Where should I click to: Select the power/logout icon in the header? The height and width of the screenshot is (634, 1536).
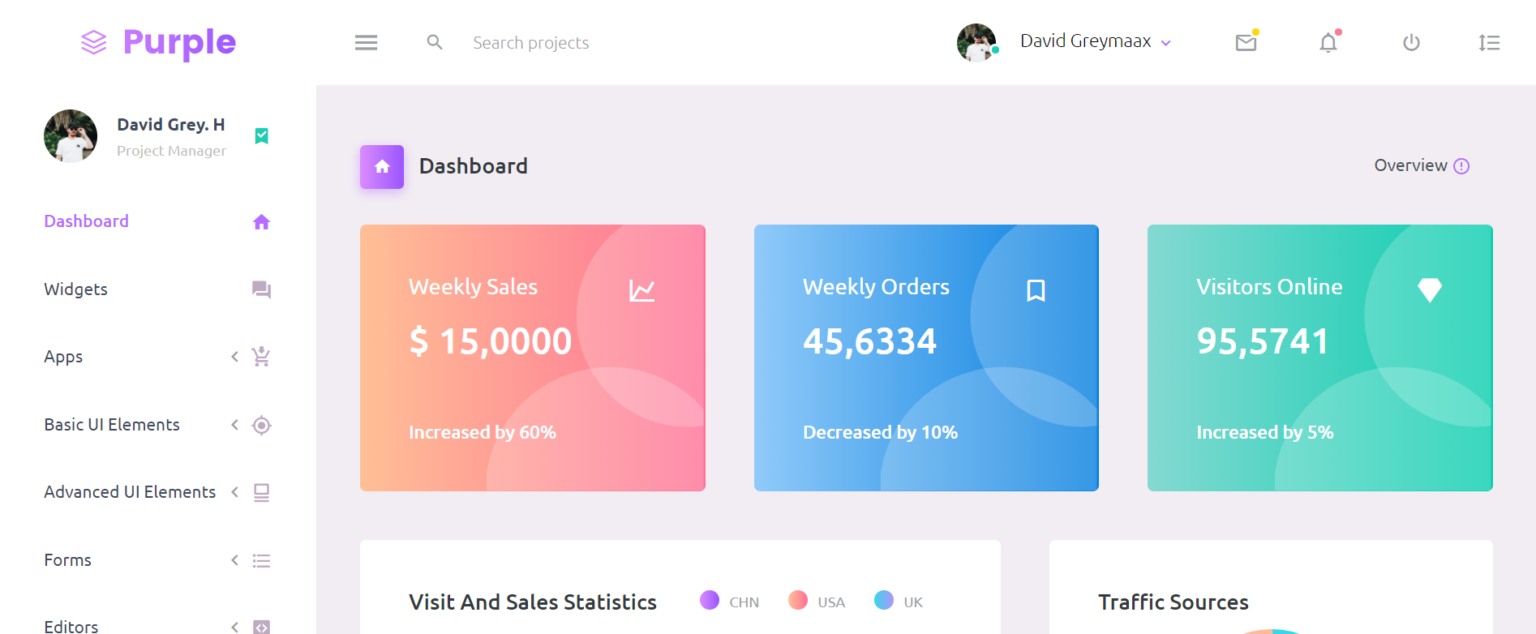(x=1410, y=42)
